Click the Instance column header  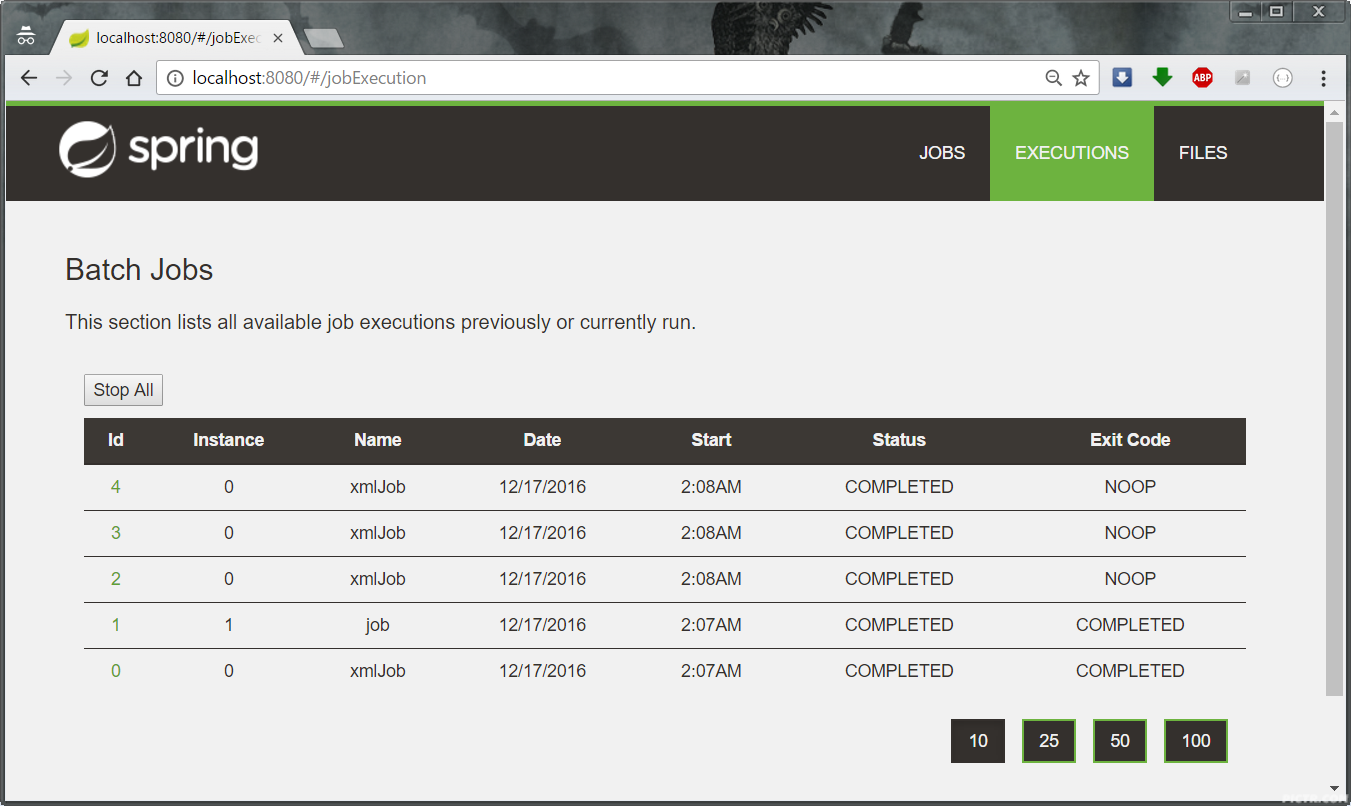[229, 440]
